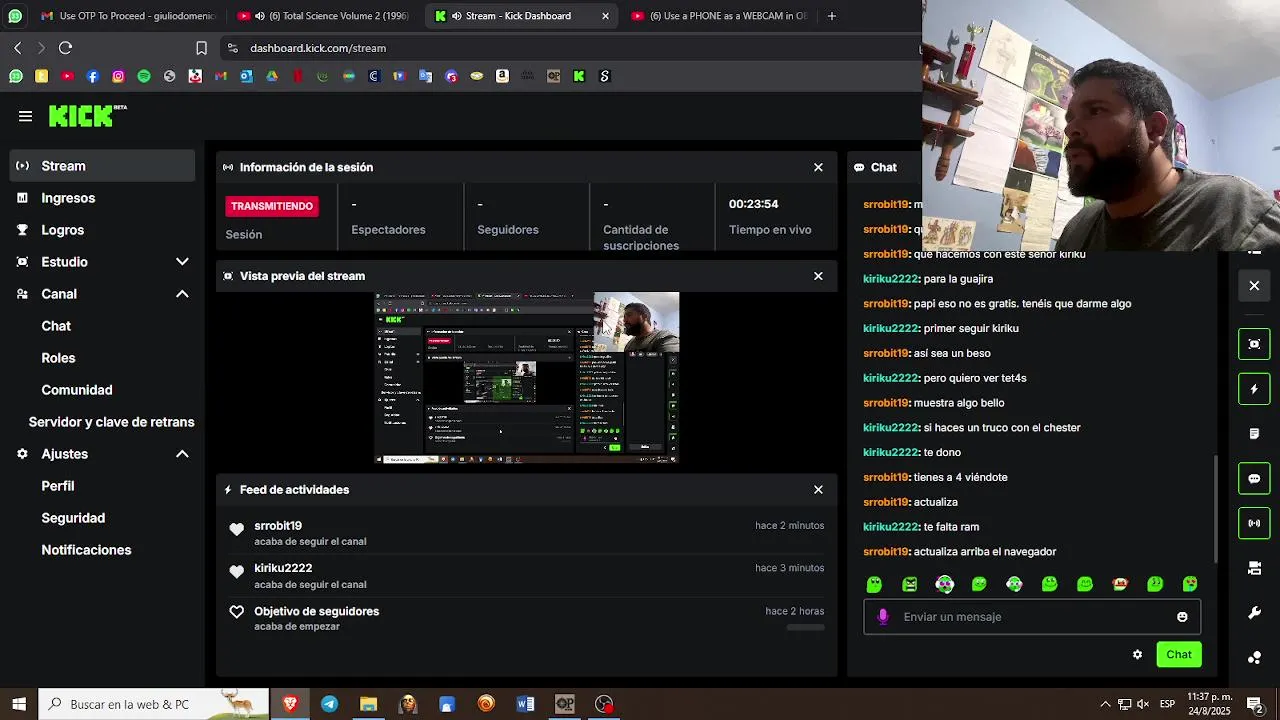The image size is (1280, 720).
Task: Close the Información de la sesión panel
Action: coord(818,167)
